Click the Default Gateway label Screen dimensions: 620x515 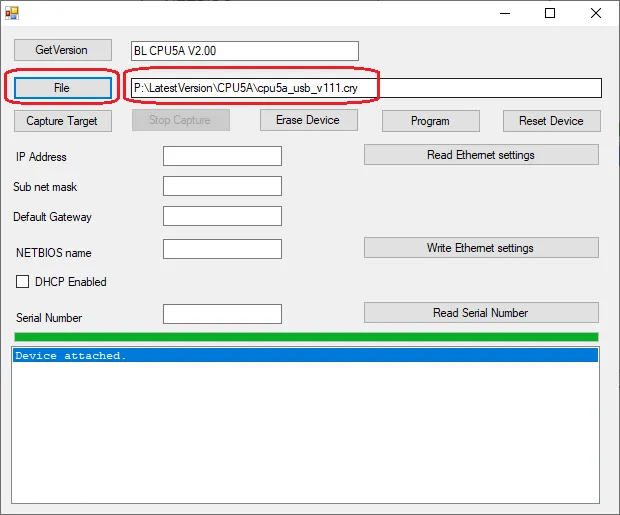tap(52, 217)
